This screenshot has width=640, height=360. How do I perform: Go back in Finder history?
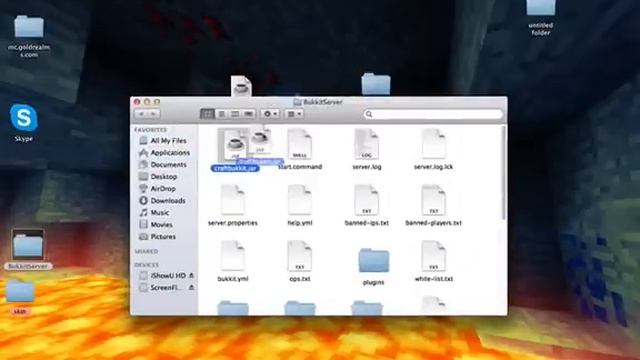(141, 114)
